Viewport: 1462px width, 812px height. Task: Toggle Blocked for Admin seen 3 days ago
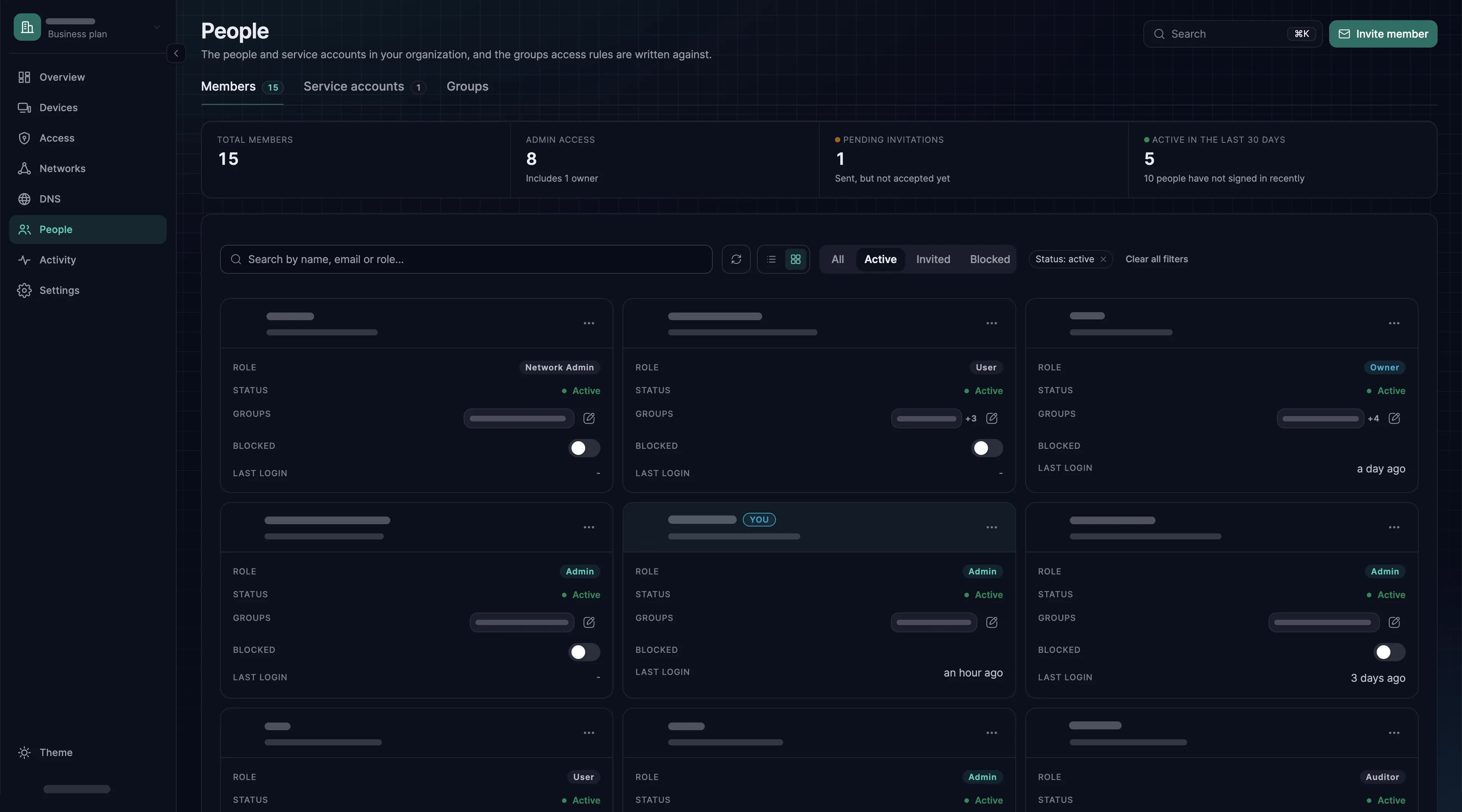1389,652
